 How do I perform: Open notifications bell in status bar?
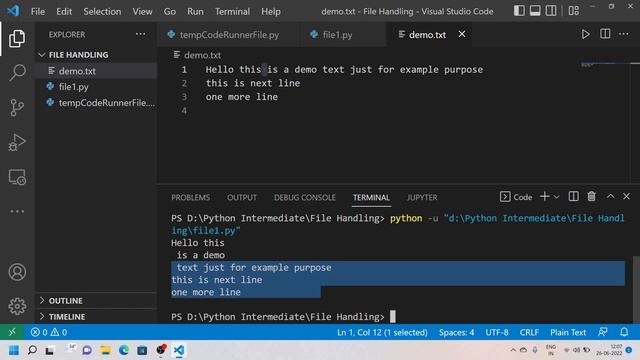point(624,332)
